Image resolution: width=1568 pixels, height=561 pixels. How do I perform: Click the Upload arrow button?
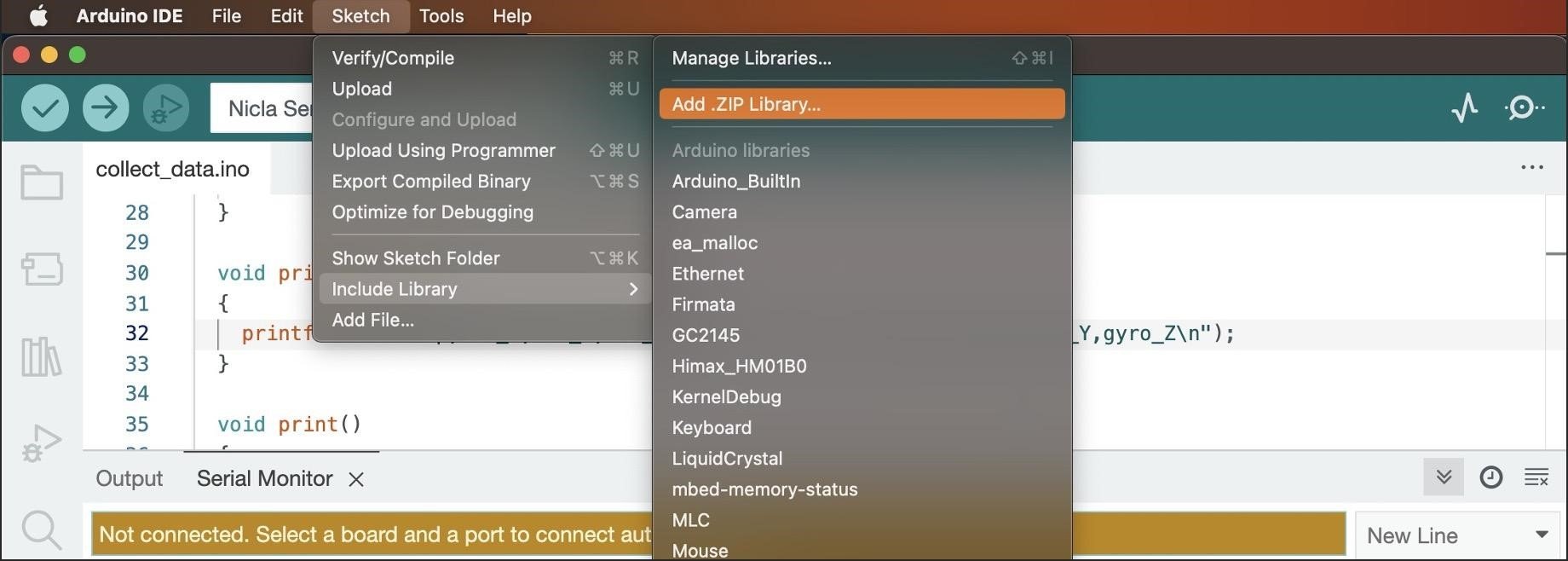[x=106, y=108]
